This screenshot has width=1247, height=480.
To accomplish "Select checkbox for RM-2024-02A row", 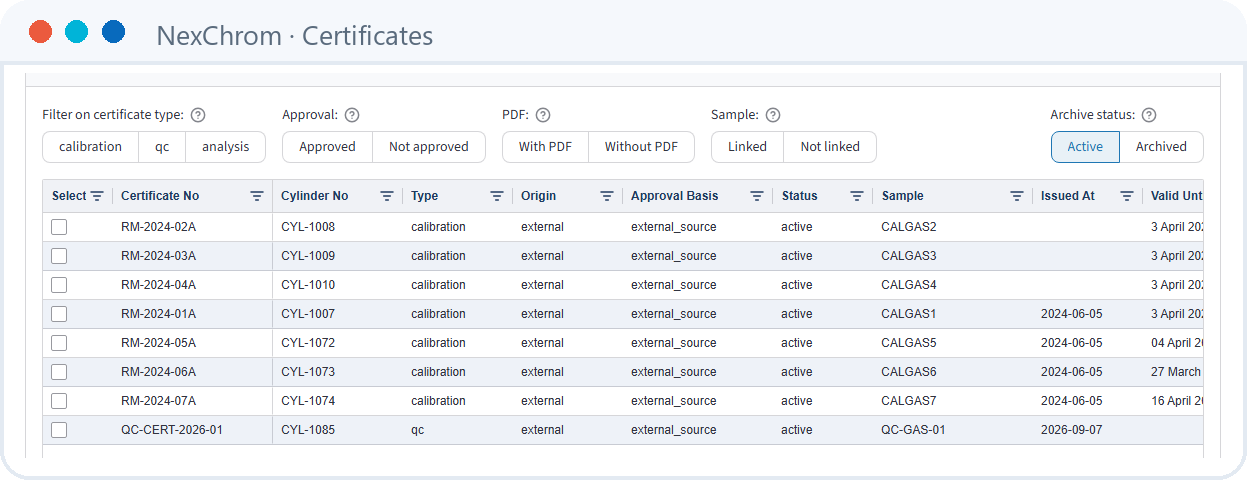I will tap(59, 227).
